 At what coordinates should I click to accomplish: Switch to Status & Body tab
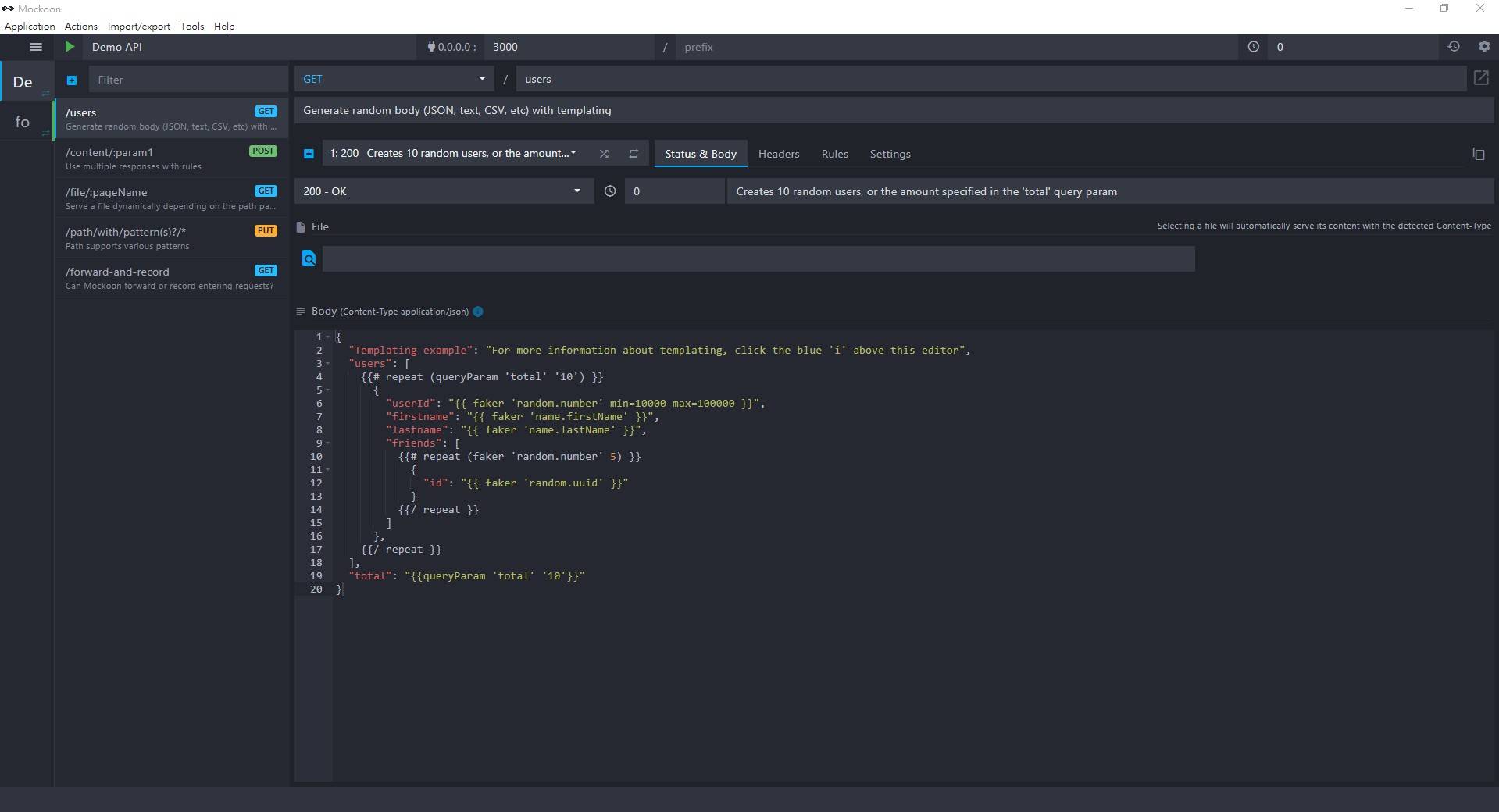point(701,154)
